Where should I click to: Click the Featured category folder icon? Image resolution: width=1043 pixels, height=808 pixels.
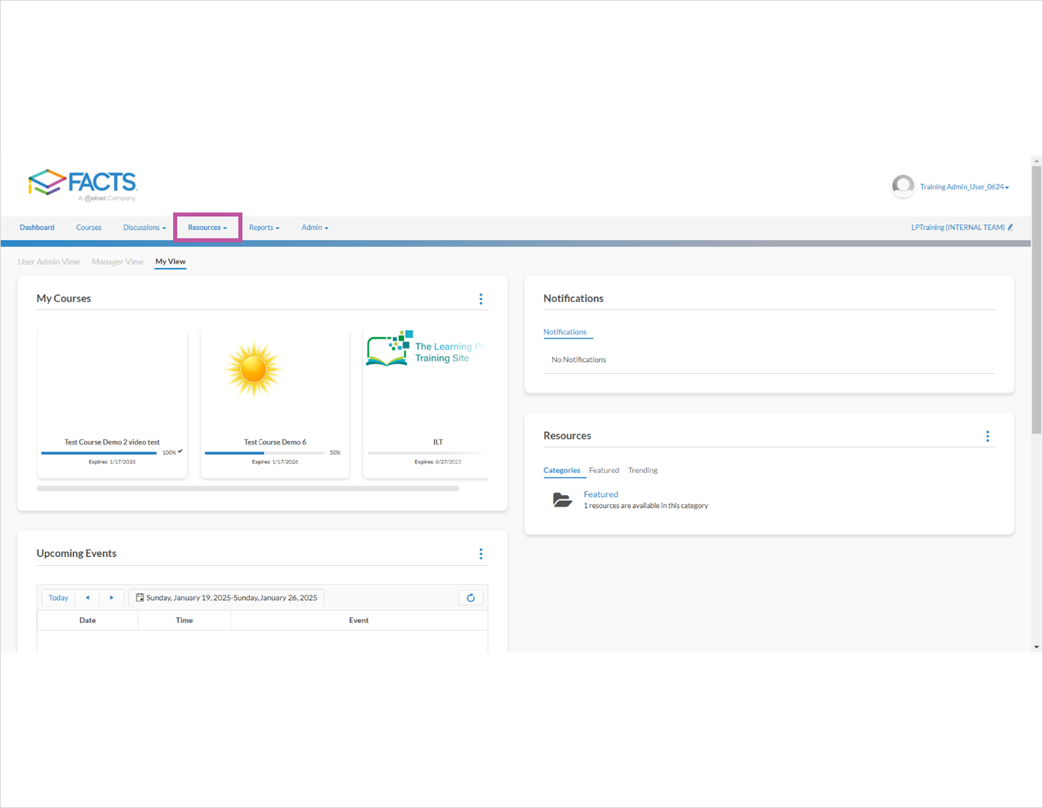pyautogui.click(x=562, y=499)
